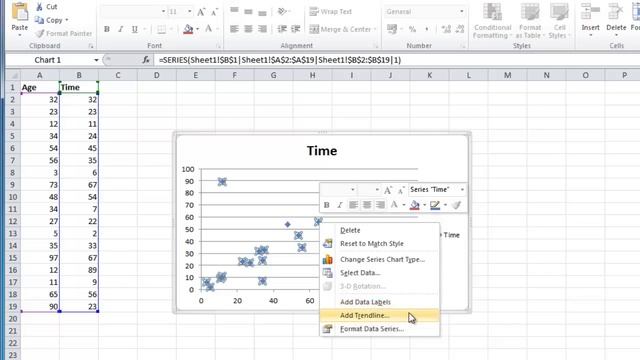The width and height of the screenshot is (640, 360).
Task: Click the Orientation text angle icon
Action: [x=282, y=11]
